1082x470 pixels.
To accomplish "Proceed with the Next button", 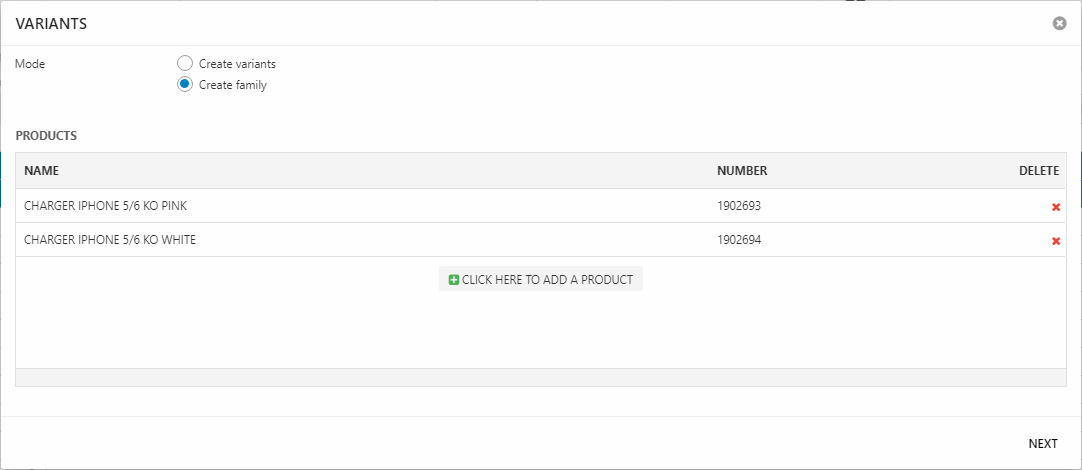I will click(1042, 444).
